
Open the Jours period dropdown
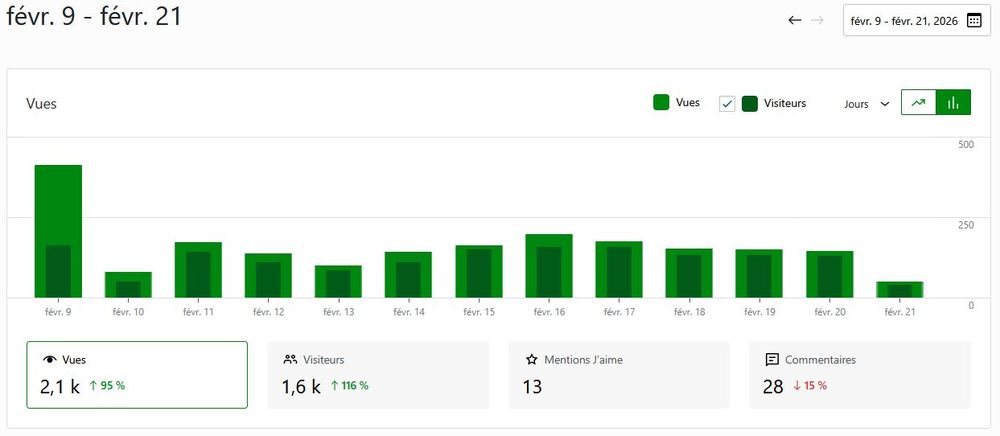click(867, 103)
